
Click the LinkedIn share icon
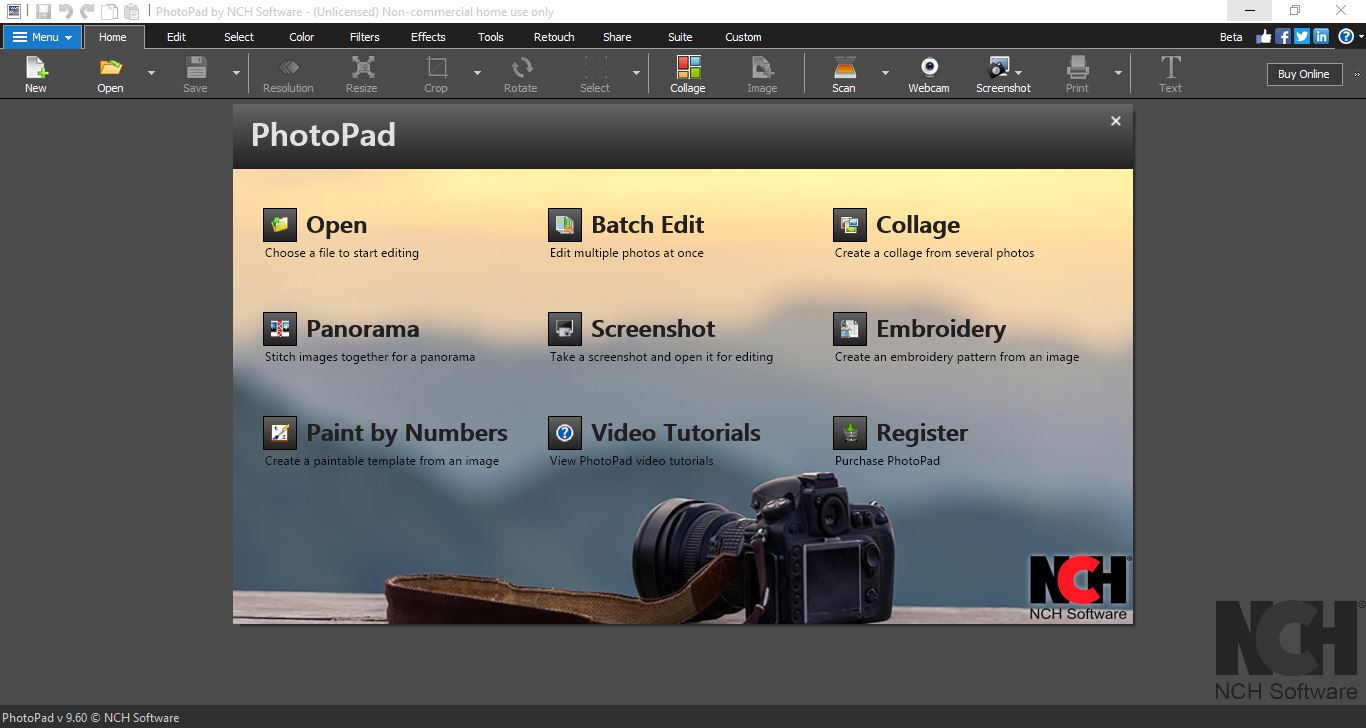pyautogui.click(x=1321, y=37)
